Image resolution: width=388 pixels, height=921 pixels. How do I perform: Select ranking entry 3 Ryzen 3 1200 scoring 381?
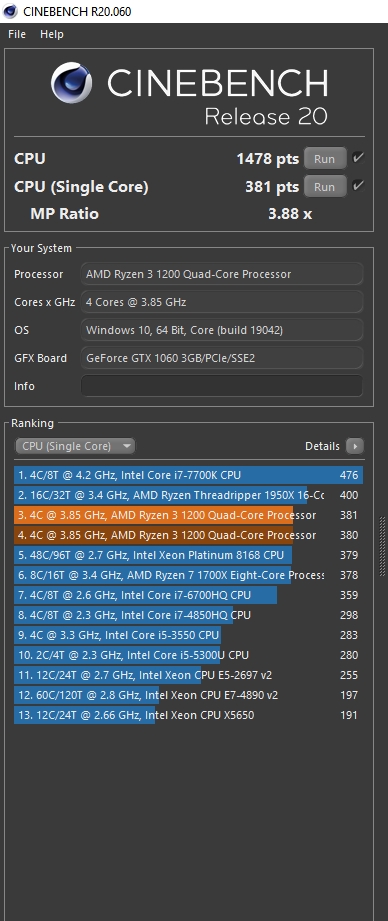pyautogui.click(x=188, y=515)
